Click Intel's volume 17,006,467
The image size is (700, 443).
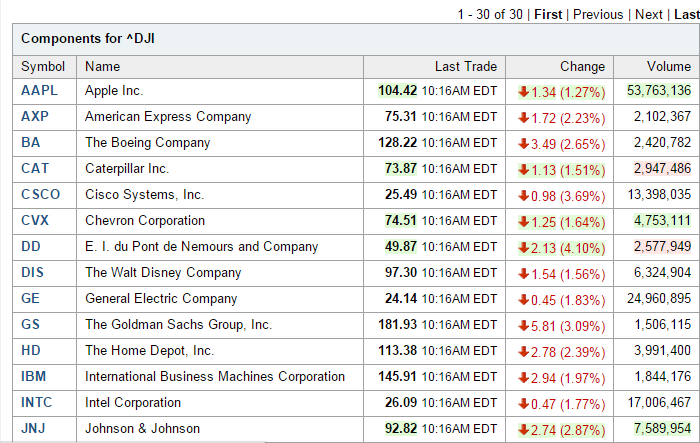pyautogui.click(x=659, y=402)
